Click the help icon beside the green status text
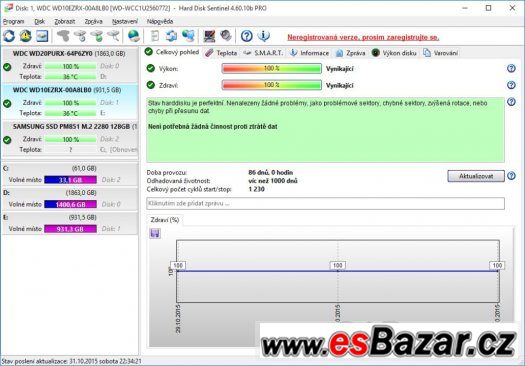This screenshot has width=525, height=366. coord(511,102)
